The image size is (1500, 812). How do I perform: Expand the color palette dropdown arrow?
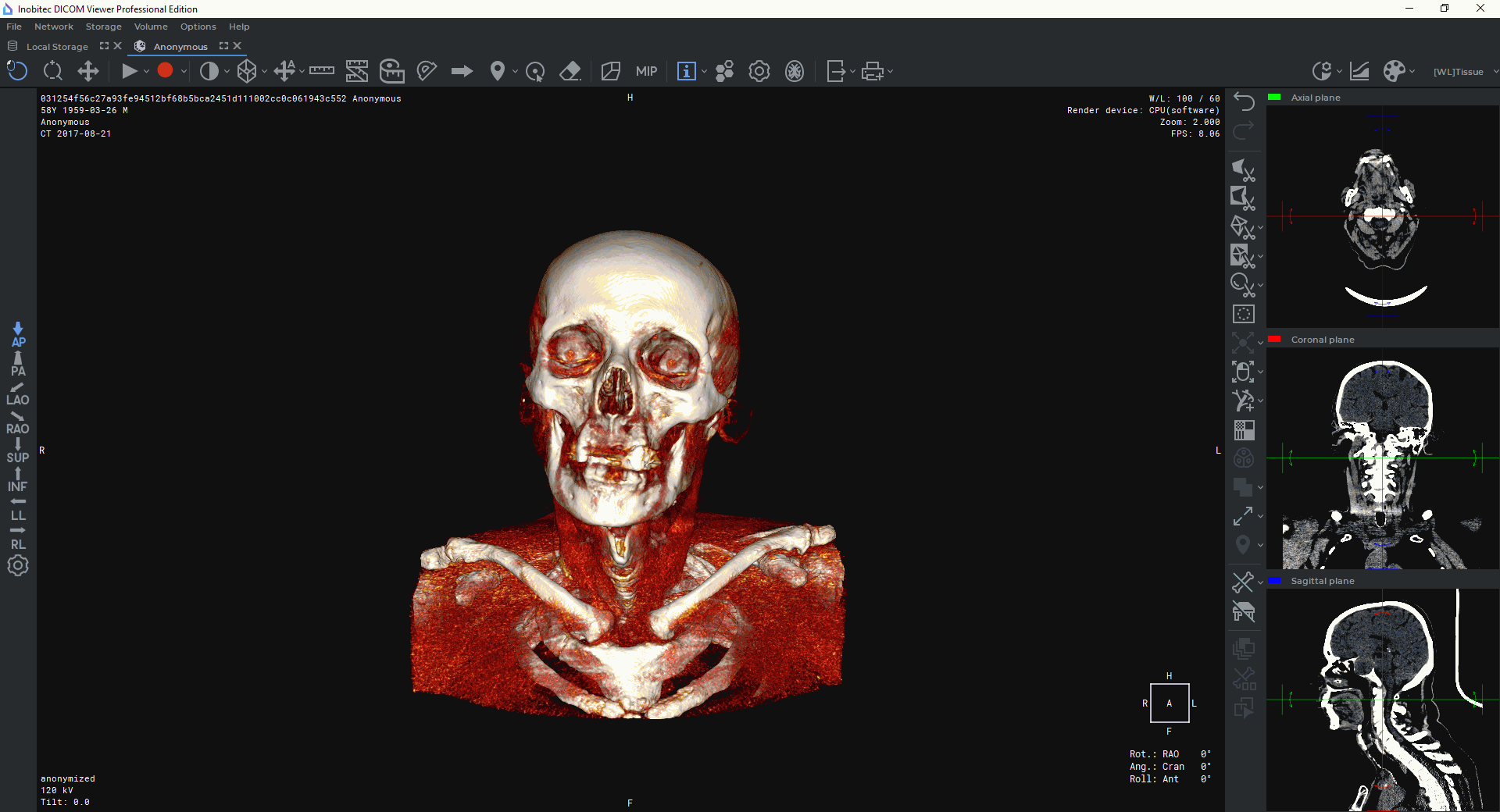click(1412, 71)
